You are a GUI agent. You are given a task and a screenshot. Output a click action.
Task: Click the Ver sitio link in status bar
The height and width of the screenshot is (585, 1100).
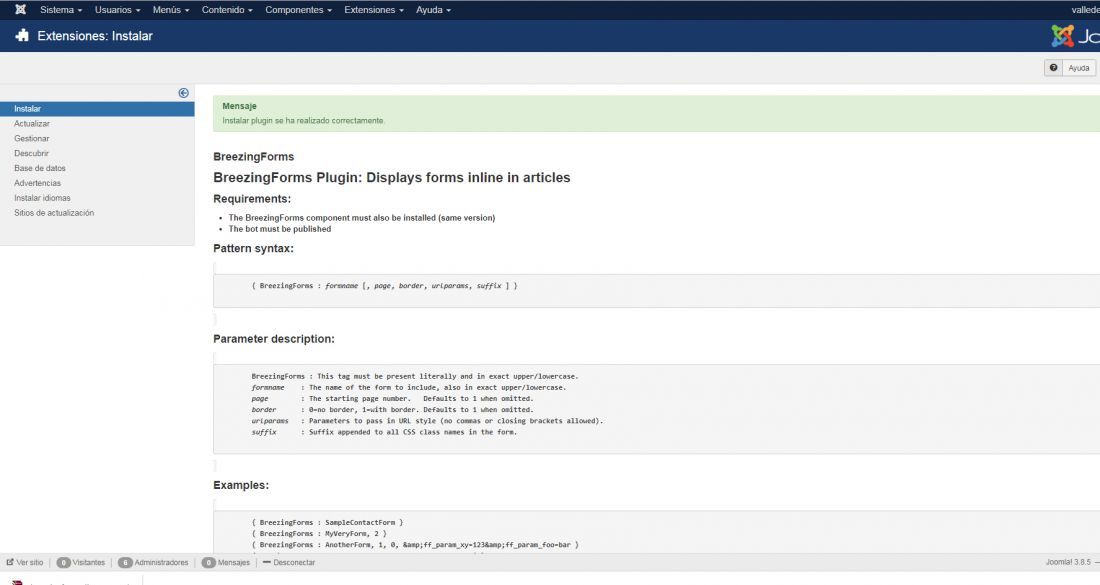click(x=29, y=563)
